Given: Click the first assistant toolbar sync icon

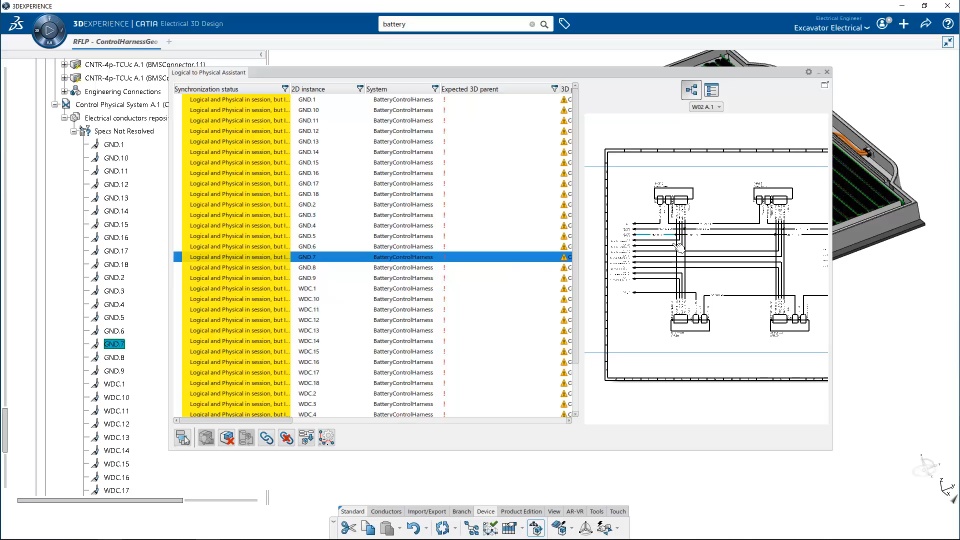Looking at the screenshot, I should point(183,437).
